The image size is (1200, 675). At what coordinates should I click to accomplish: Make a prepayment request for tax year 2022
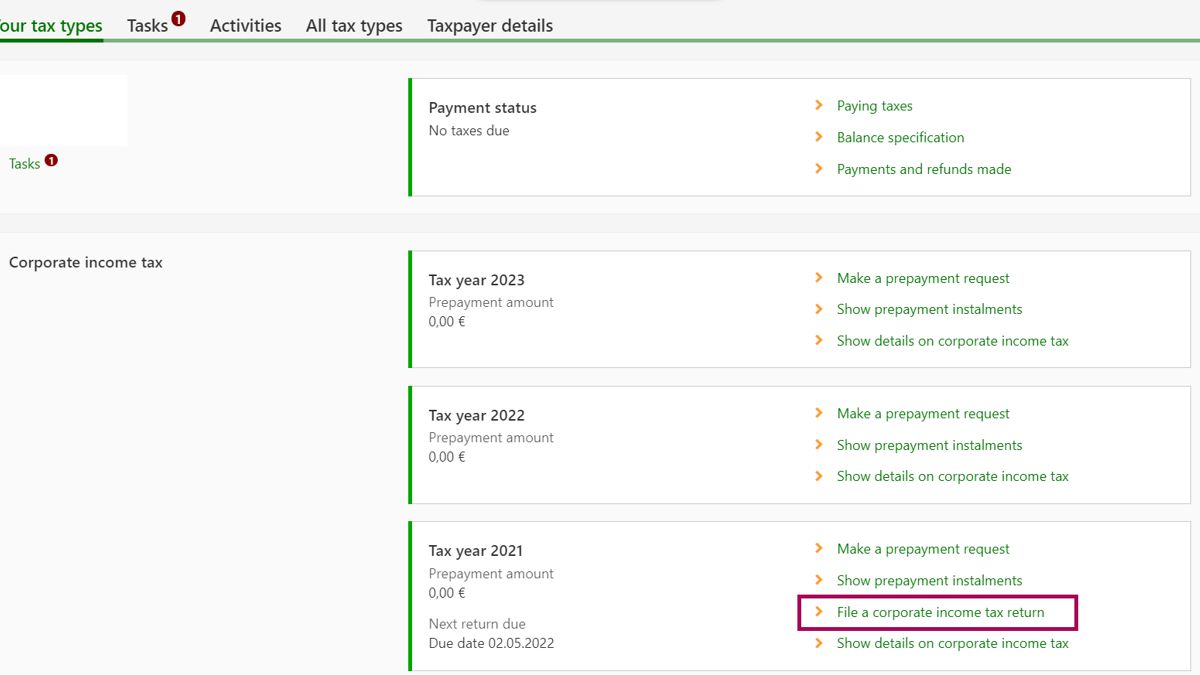tap(922, 414)
